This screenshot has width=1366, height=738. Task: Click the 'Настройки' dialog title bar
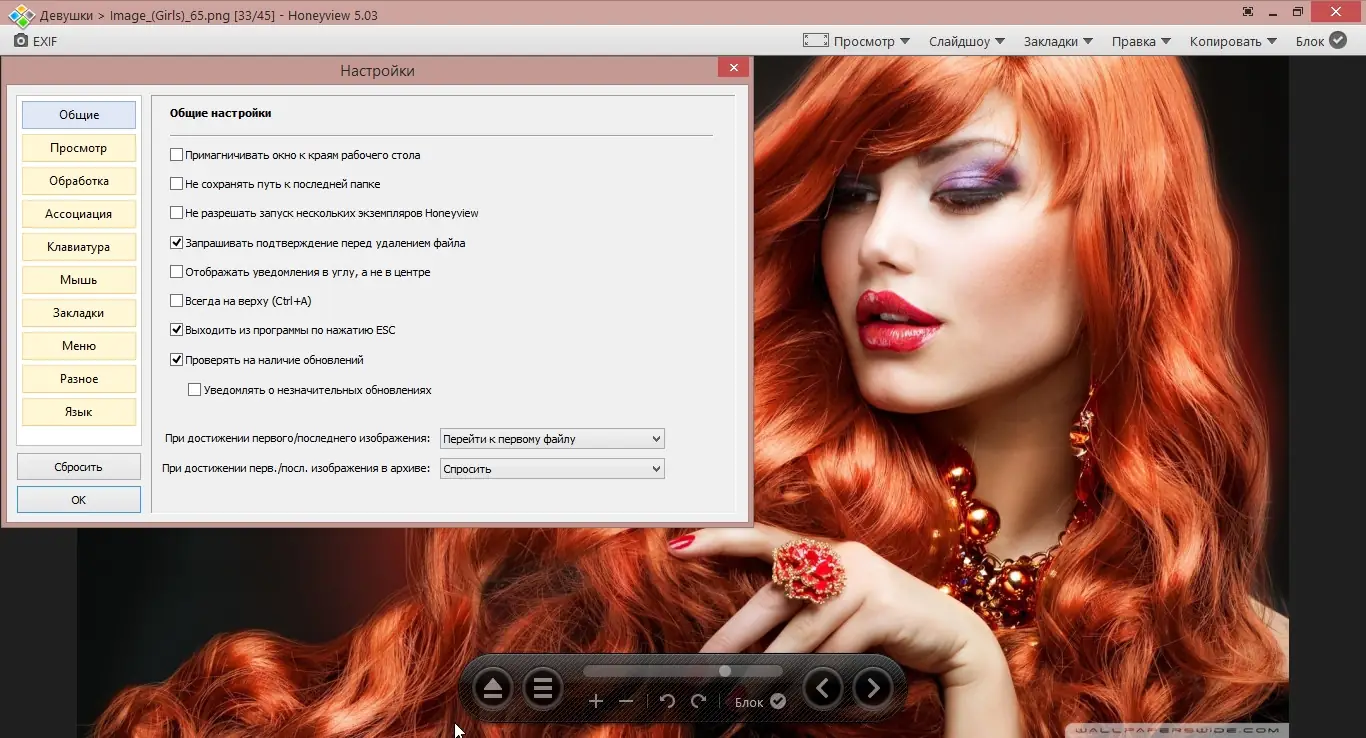coord(377,70)
